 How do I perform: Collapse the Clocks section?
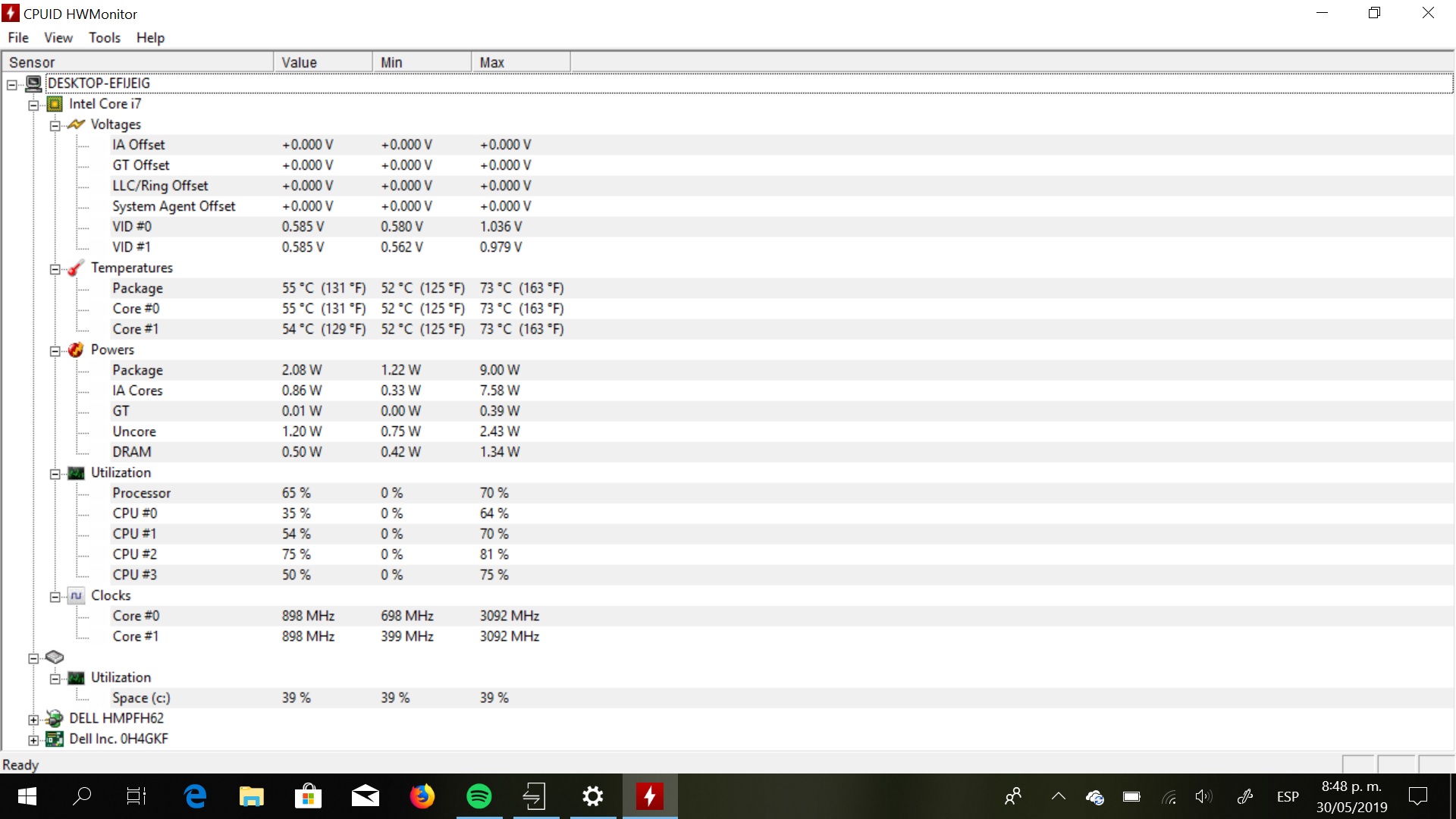(55, 597)
